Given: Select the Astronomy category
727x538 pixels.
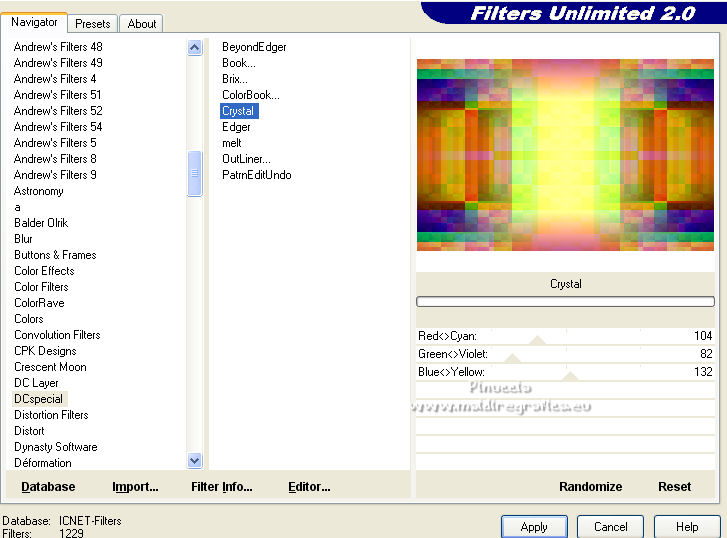Looking at the screenshot, I should click(38, 191).
